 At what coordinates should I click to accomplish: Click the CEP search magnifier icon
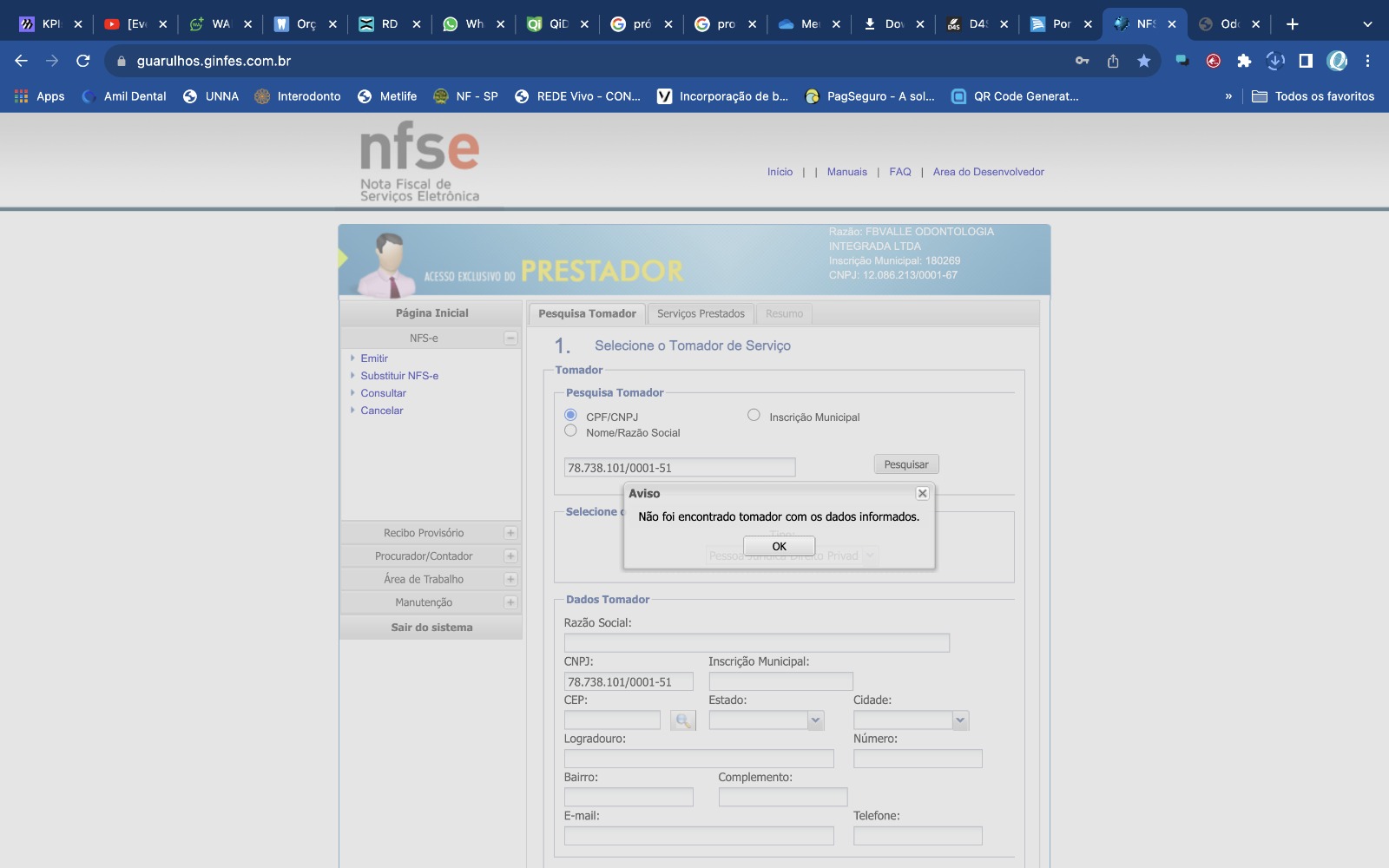(x=682, y=720)
